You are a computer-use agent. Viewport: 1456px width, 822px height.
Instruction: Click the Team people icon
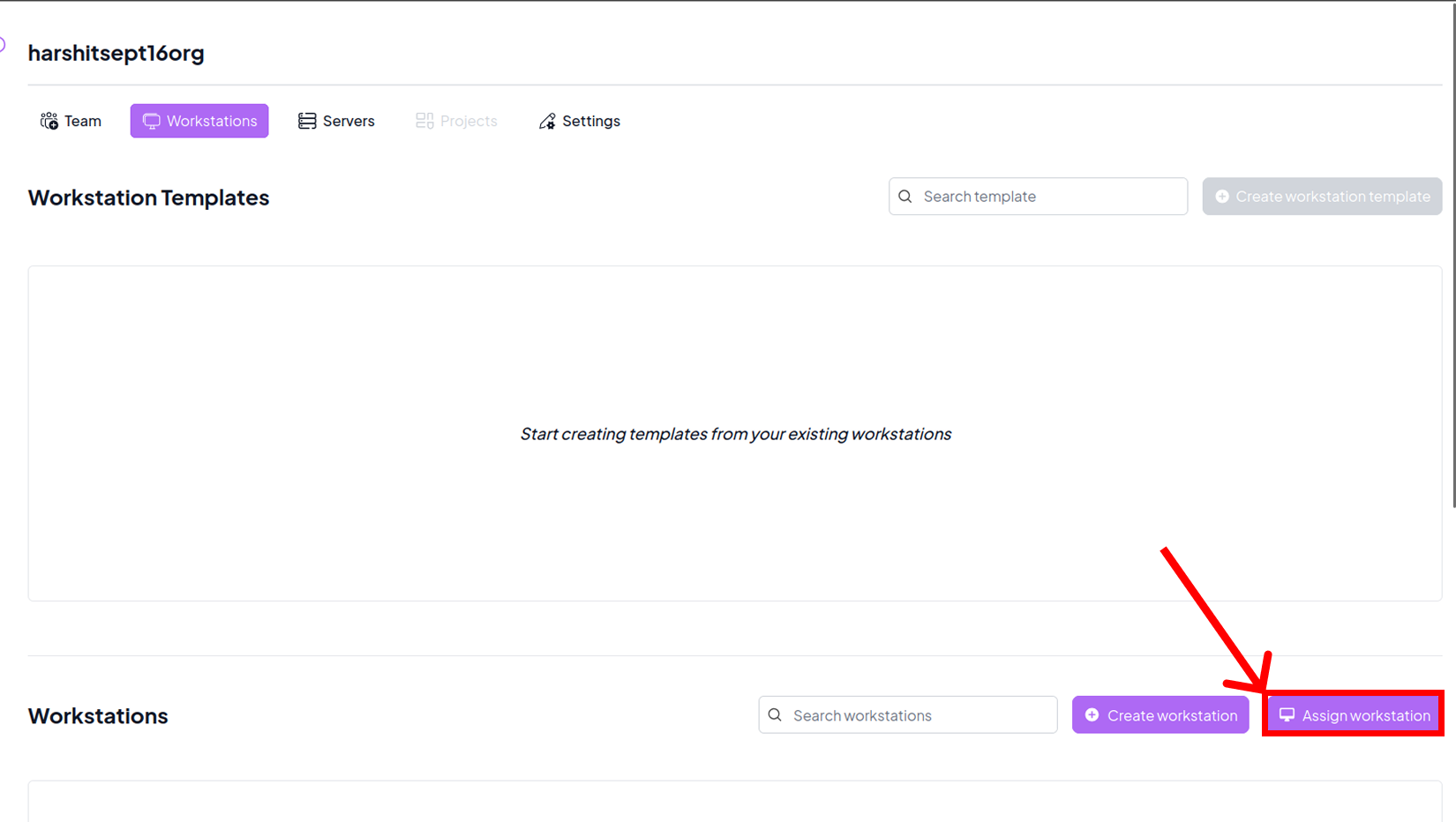point(49,121)
